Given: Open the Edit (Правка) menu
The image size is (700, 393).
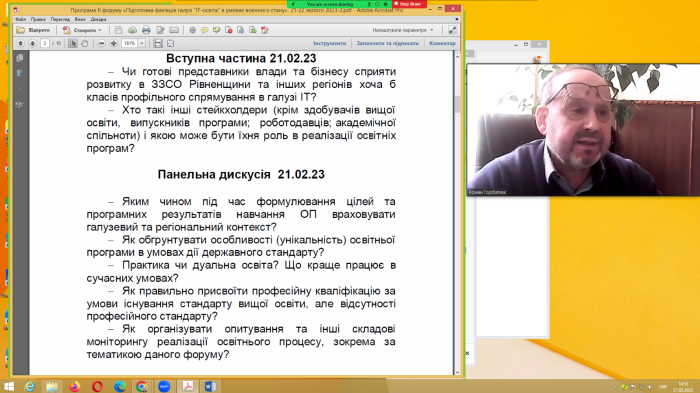Looking at the screenshot, I should (38, 20).
